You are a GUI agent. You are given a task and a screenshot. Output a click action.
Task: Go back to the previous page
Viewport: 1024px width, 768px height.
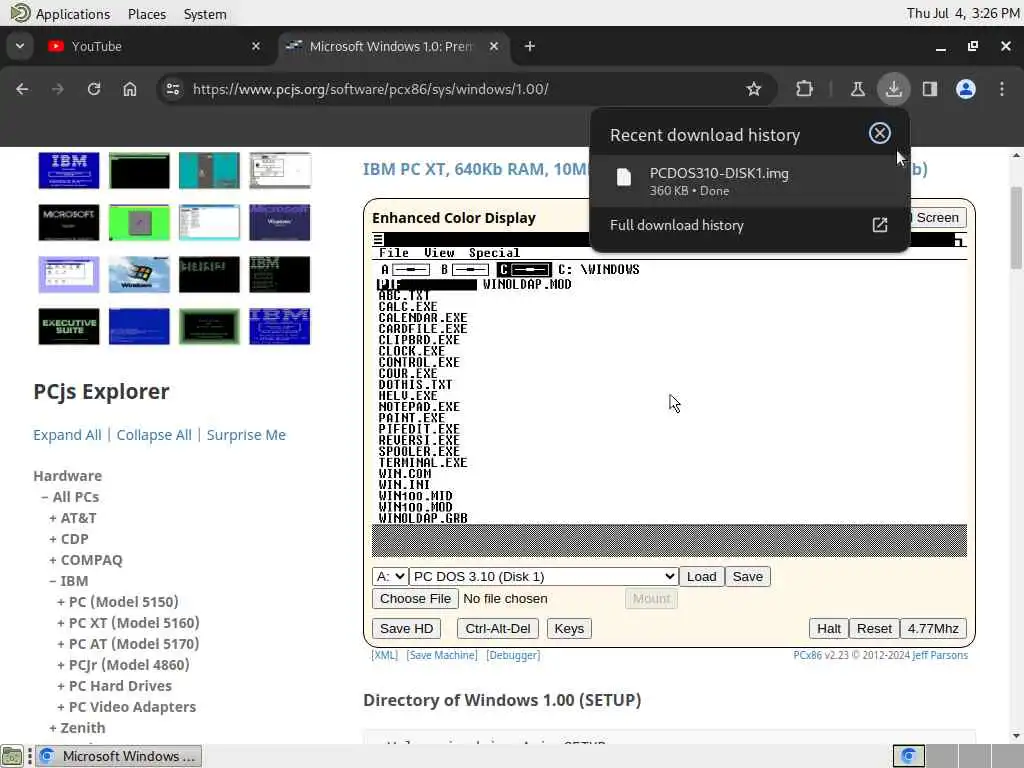[x=22, y=89]
